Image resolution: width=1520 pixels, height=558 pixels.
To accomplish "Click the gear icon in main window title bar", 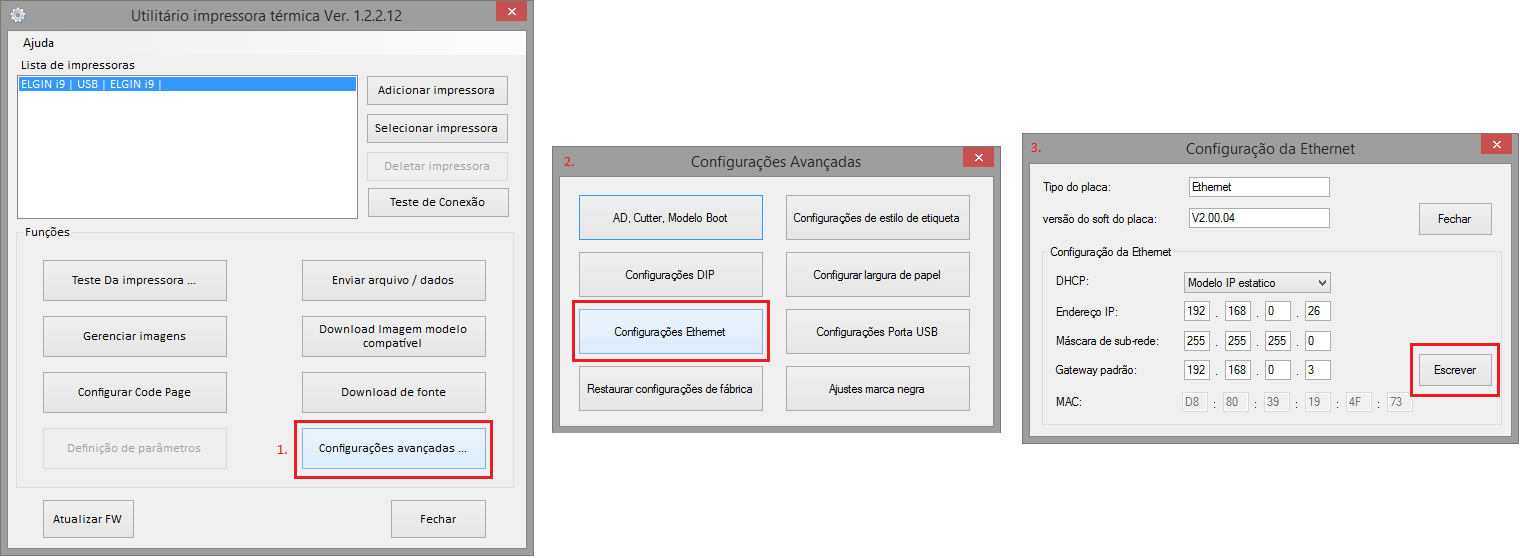I will point(17,16).
